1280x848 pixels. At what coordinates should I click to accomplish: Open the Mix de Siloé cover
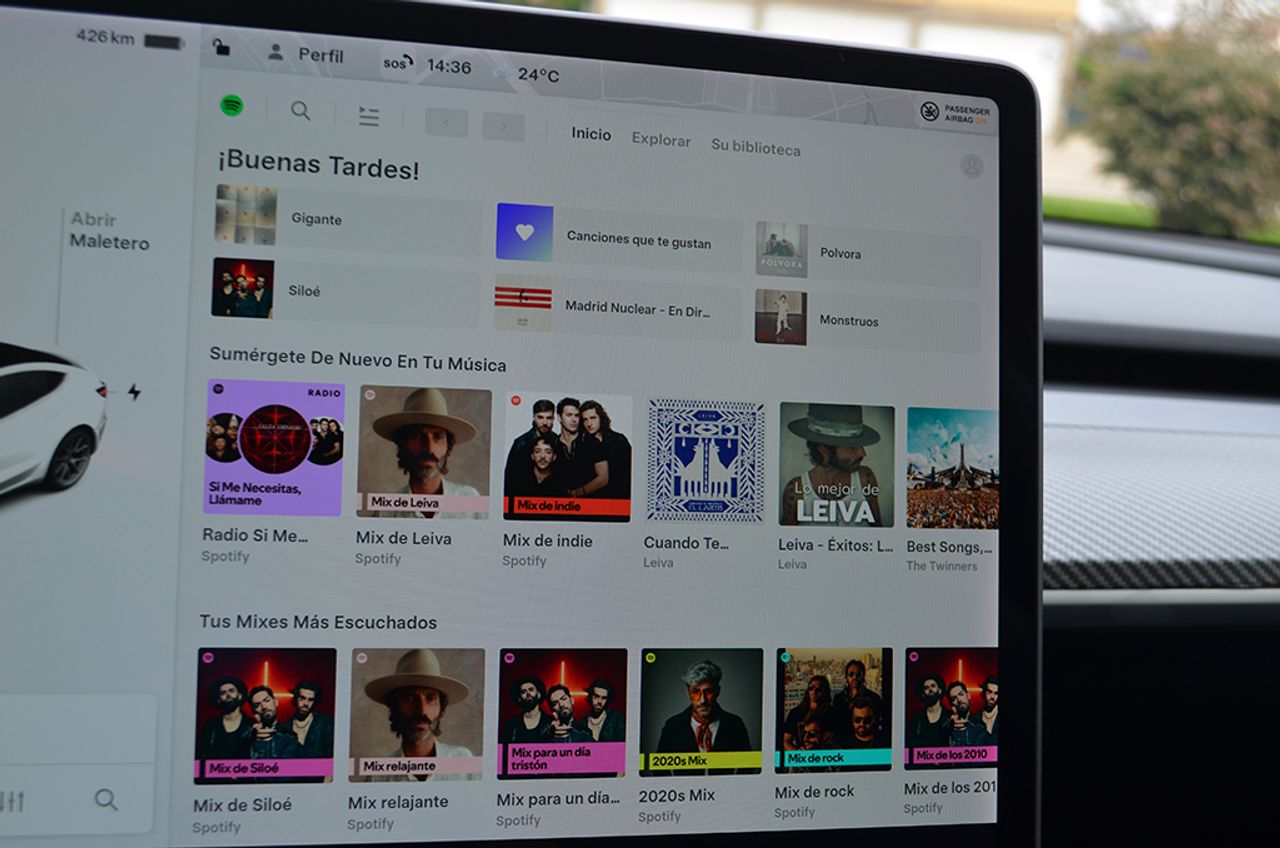[x=265, y=716]
